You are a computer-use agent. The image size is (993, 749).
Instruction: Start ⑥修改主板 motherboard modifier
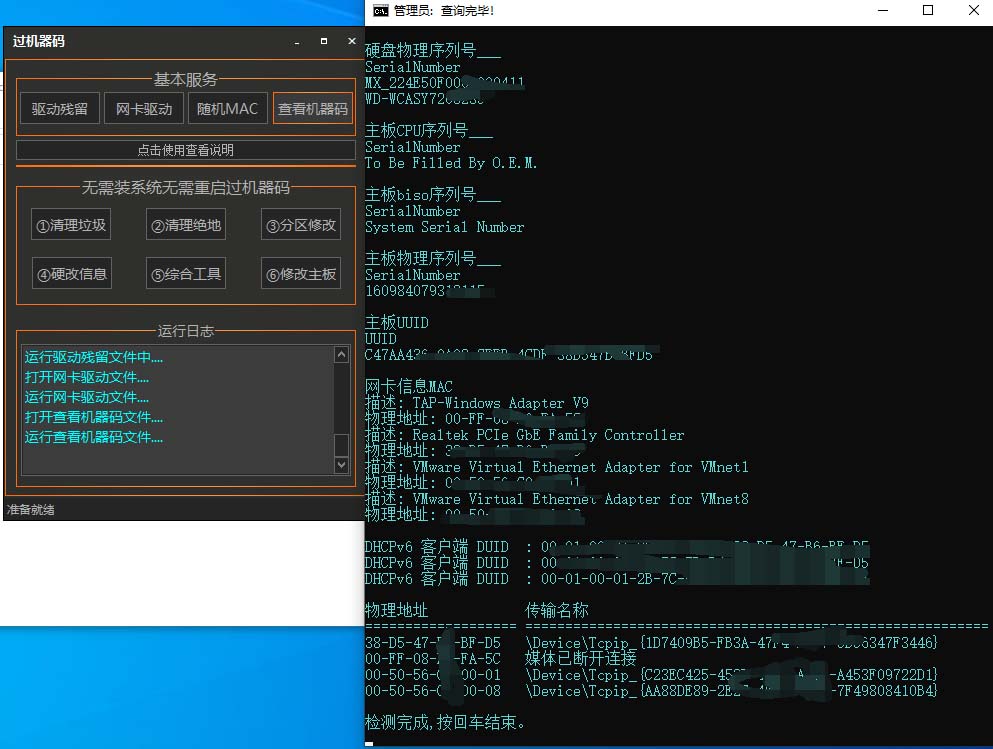click(300, 272)
